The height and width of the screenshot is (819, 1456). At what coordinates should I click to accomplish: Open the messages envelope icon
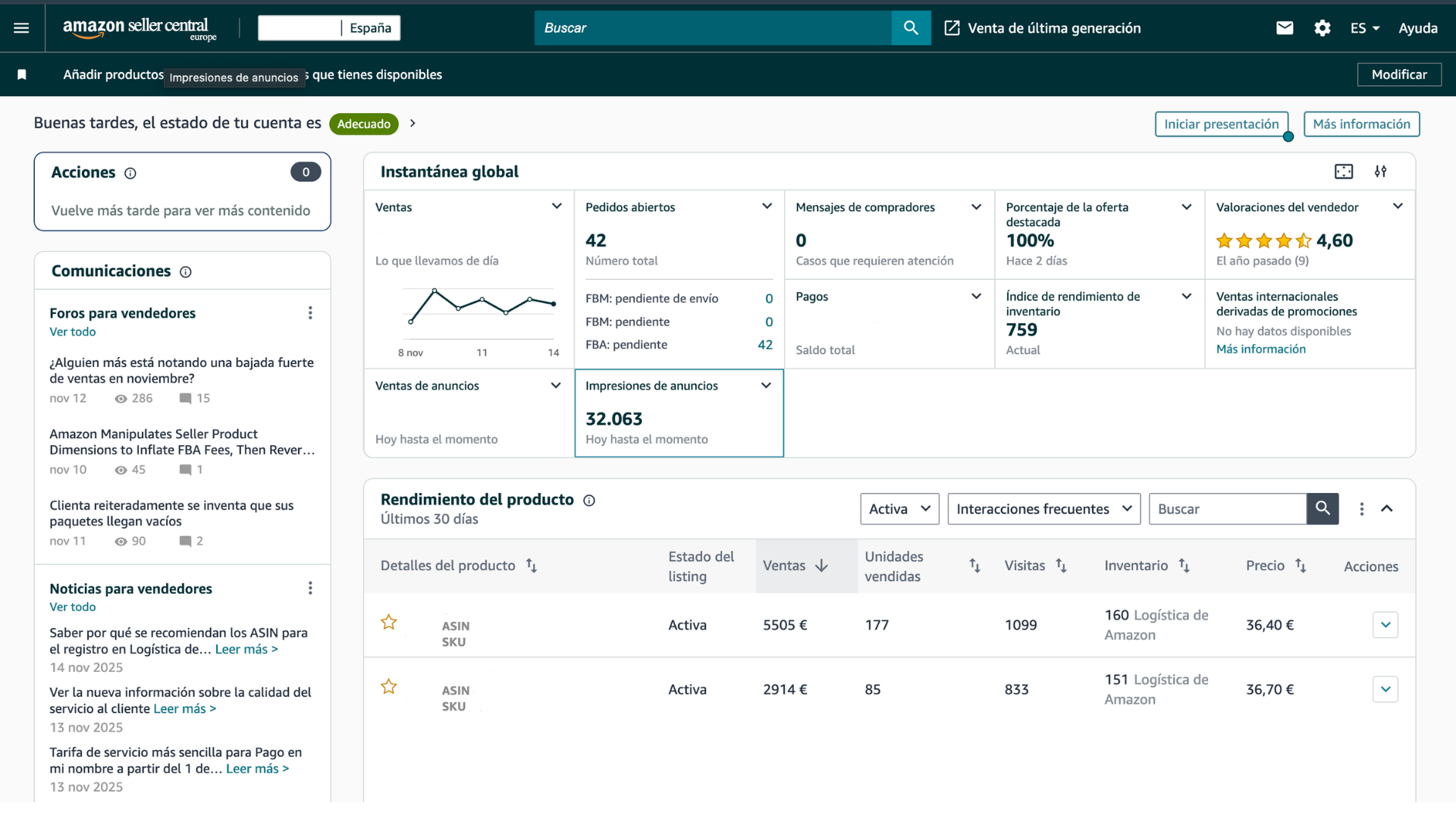(x=1285, y=28)
